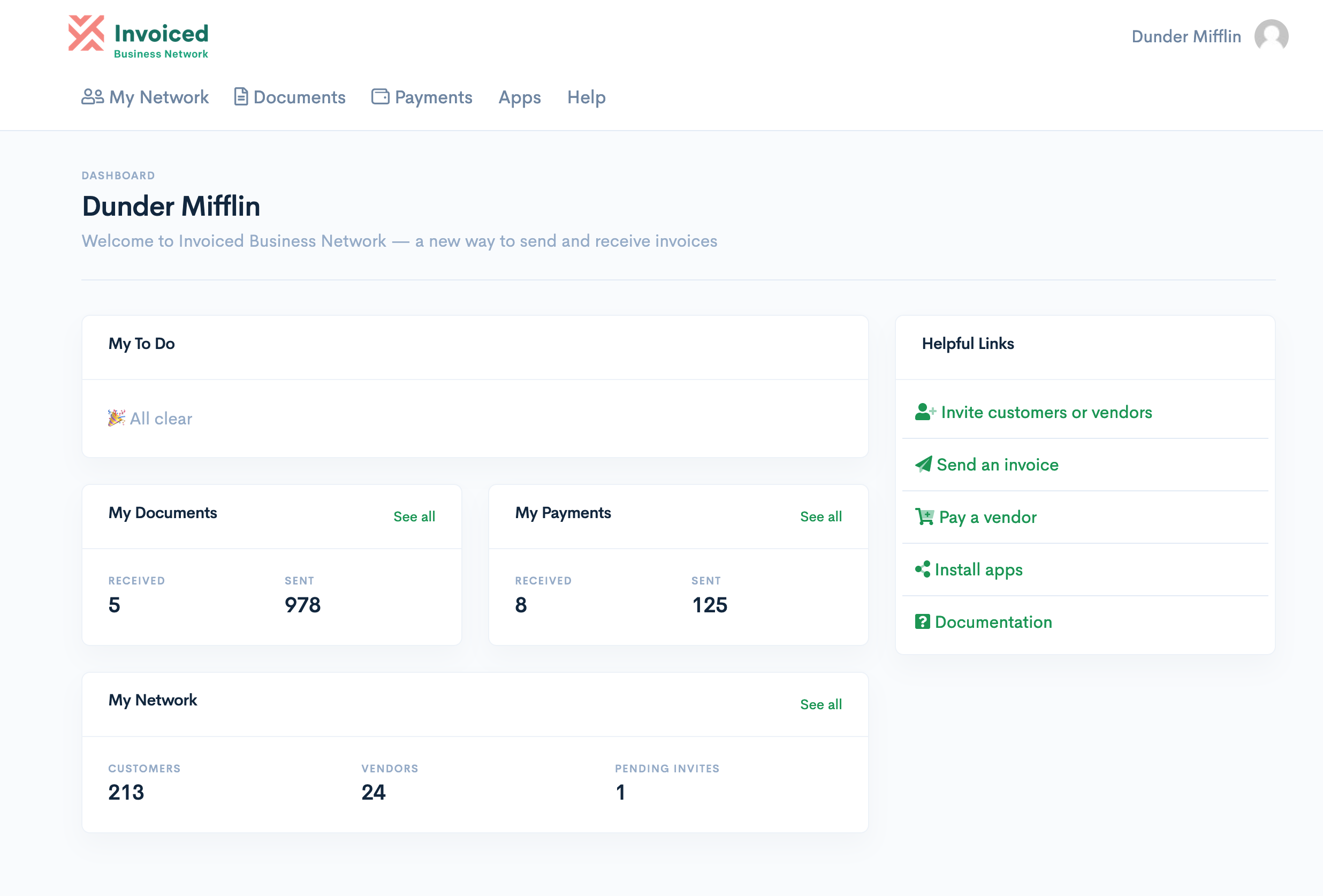Click the Invite customers or vendors link
The width and height of the screenshot is (1323, 896).
click(1046, 412)
